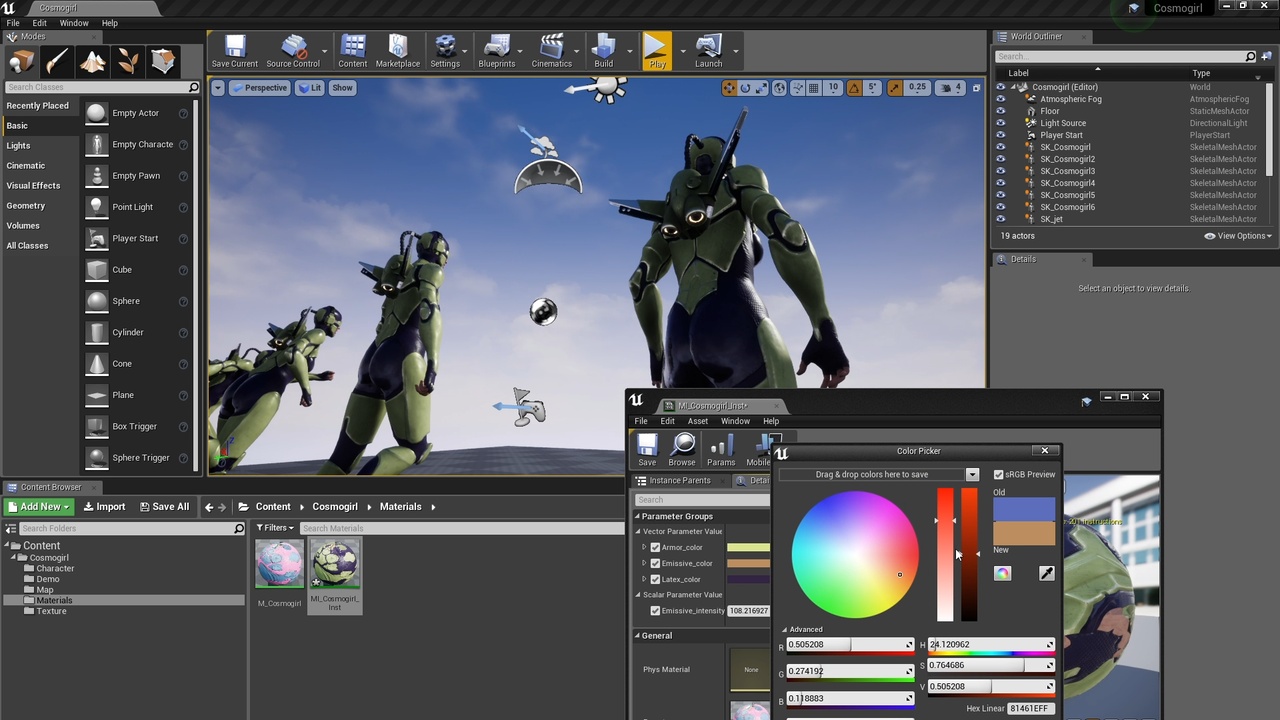Click the Save All button

164,507
